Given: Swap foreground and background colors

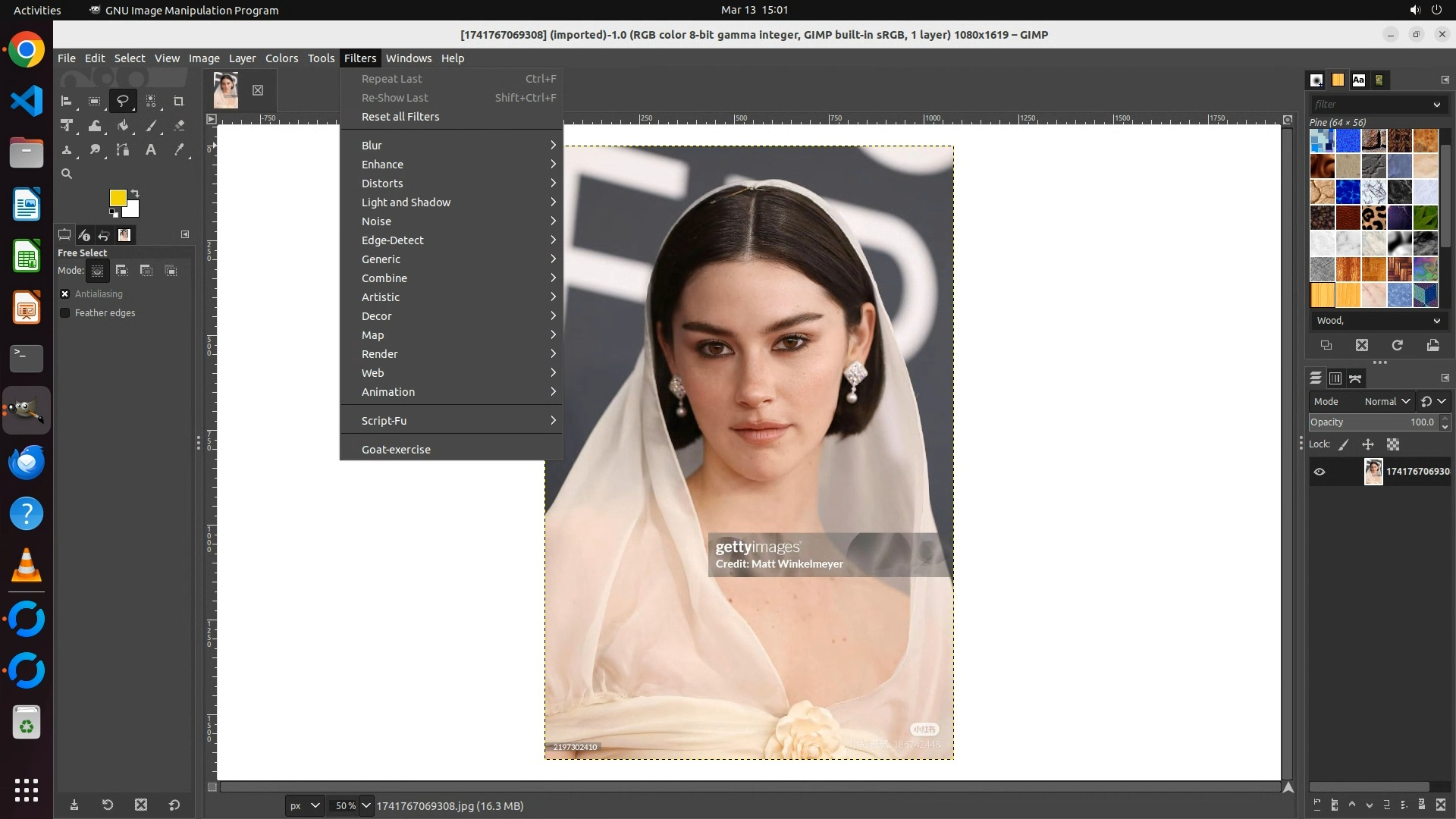Looking at the screenshot, I should (135, 193).
